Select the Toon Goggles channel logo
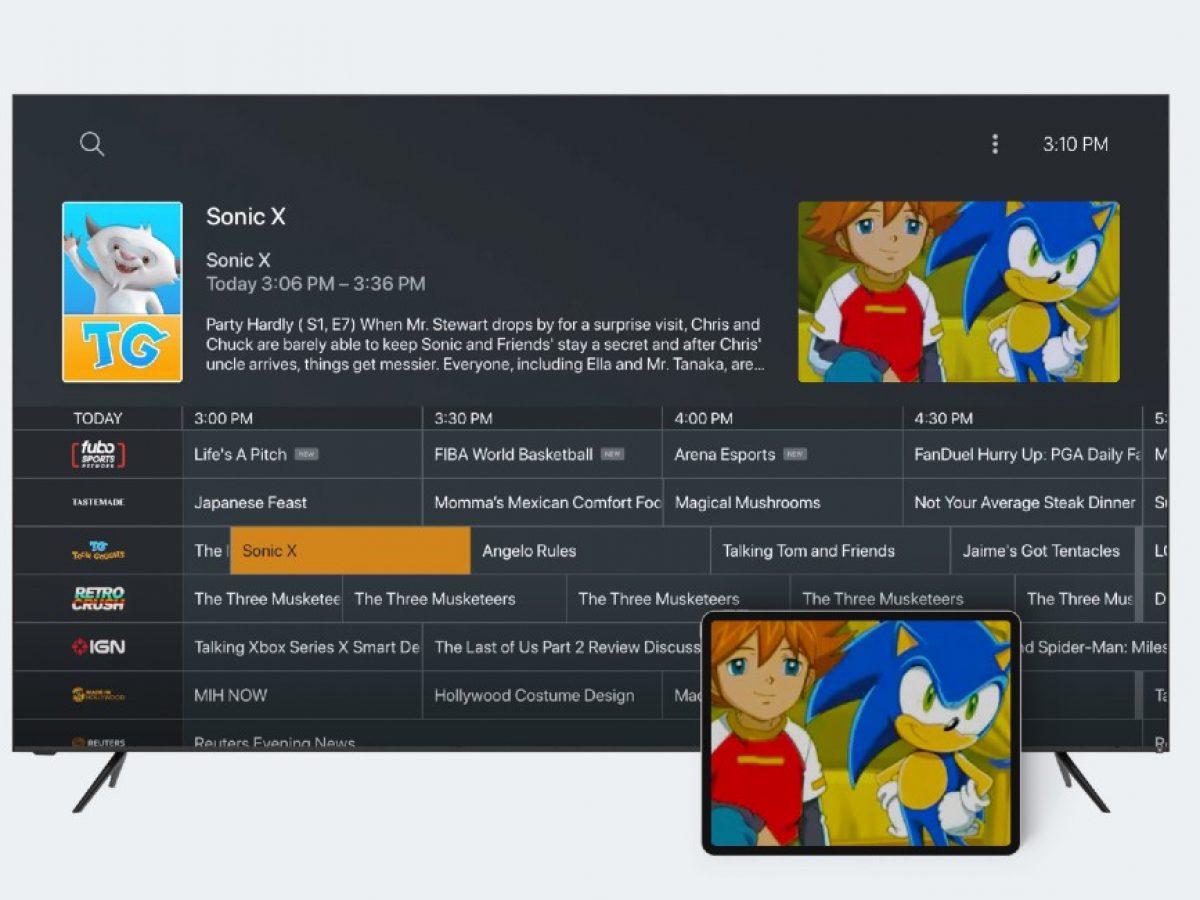Viewport: 1200px width, 900px height. click(x=98, y=551)
